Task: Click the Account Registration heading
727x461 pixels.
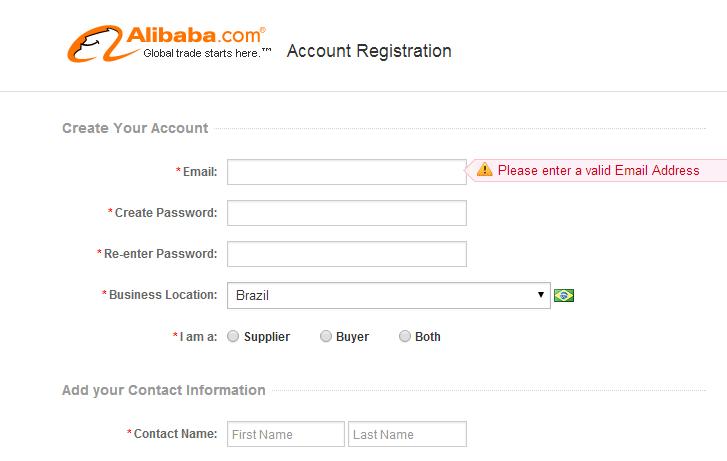Action: (369, 51)
